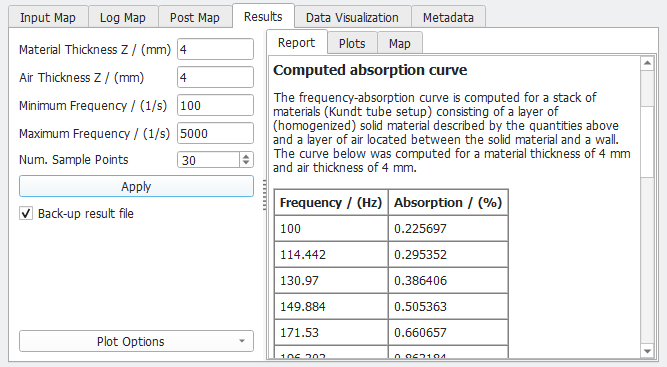667x367 pixels.
Task: Open the Data Visualization tab
Action: pos(352,17)
